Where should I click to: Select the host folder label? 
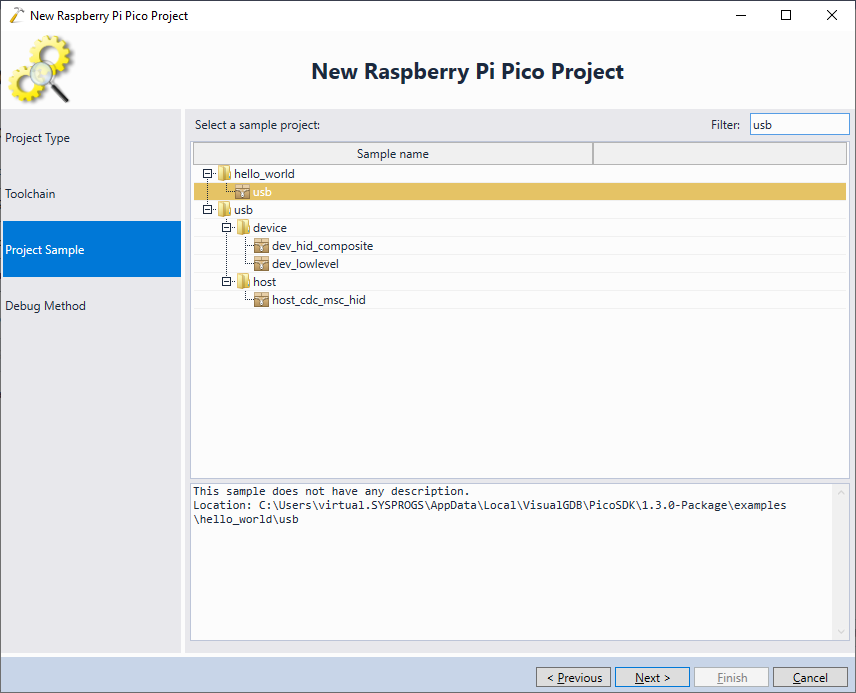(265, 282)
